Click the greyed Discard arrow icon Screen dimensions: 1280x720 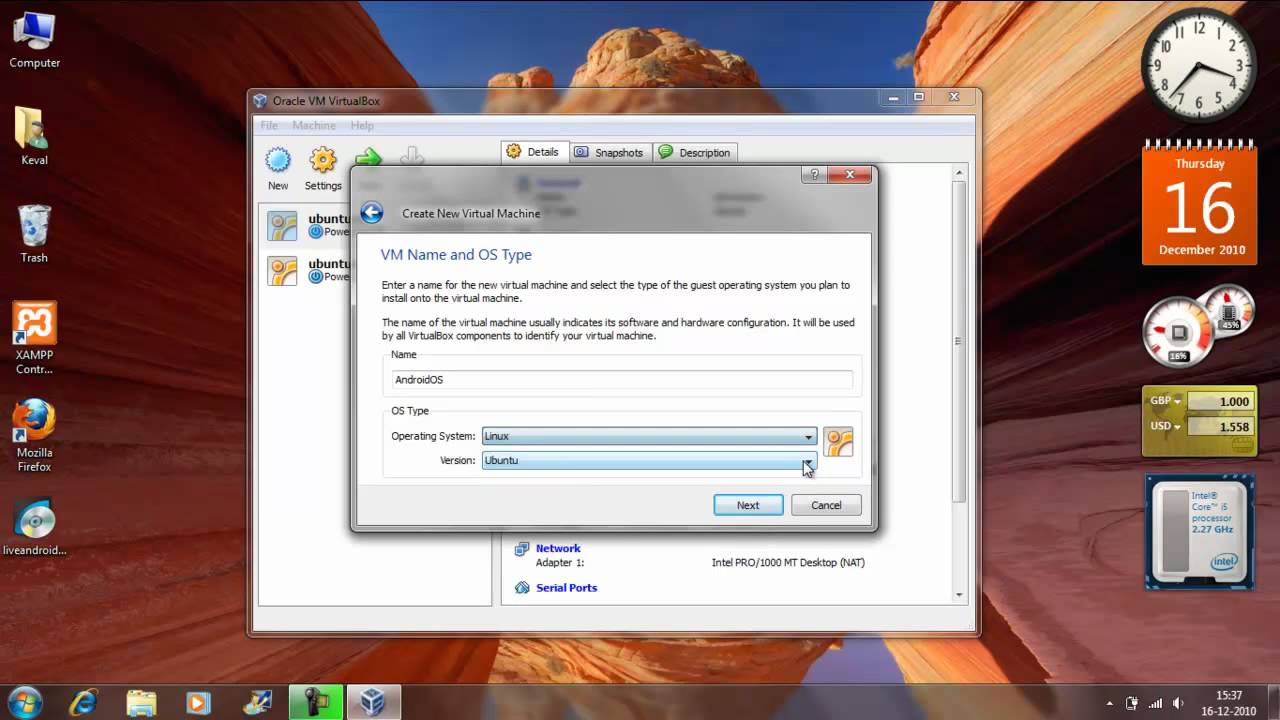point(412,156)
